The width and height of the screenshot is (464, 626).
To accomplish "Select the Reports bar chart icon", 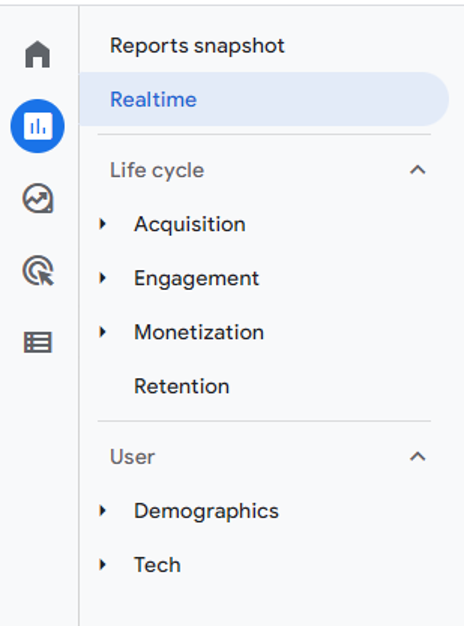I will point(38,126).
